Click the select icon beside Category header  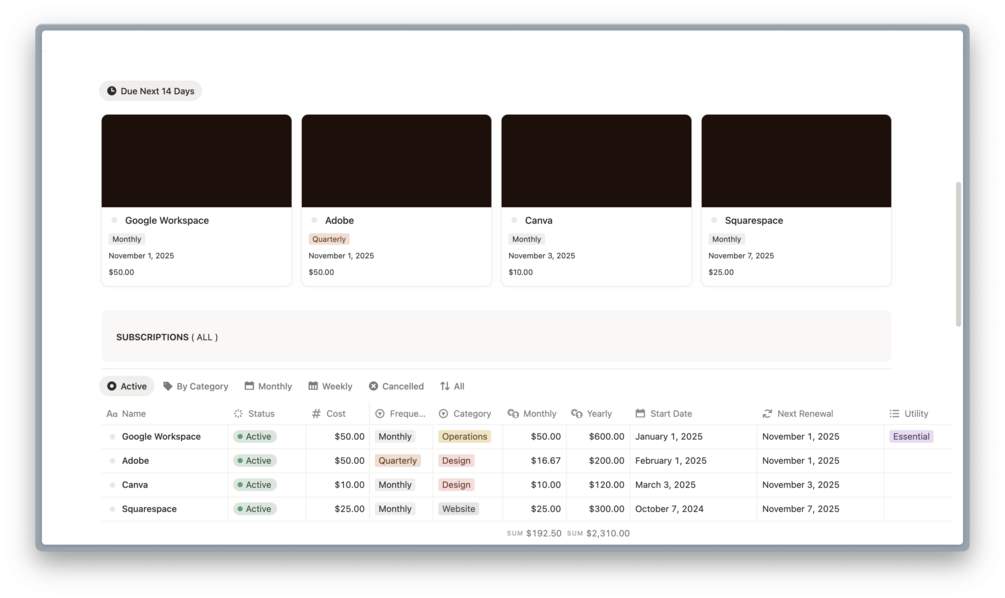[x=443, y=414]
